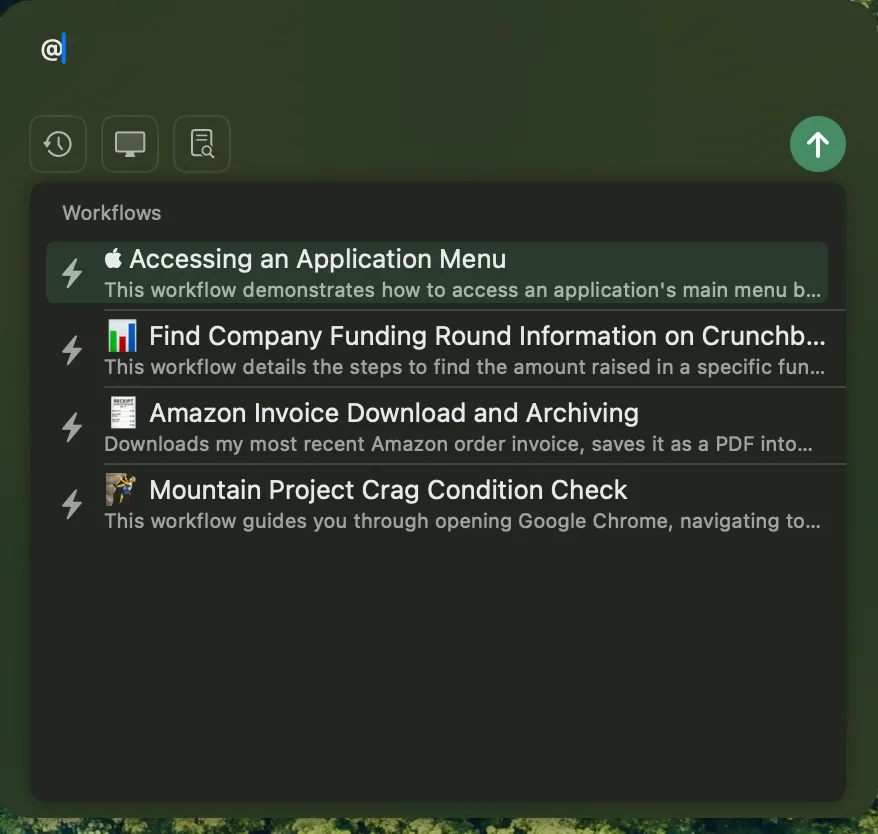Click the bar chart icon for Crunchbase workflow
Image resolution: width=878 pixels, height=834 pixels.
click(121, 335)
